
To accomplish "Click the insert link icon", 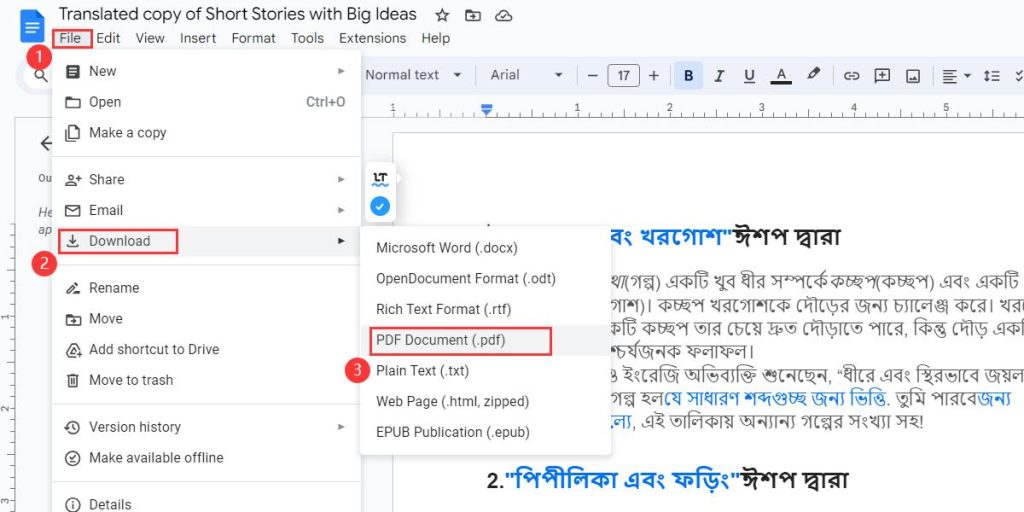I will (851, 76).
